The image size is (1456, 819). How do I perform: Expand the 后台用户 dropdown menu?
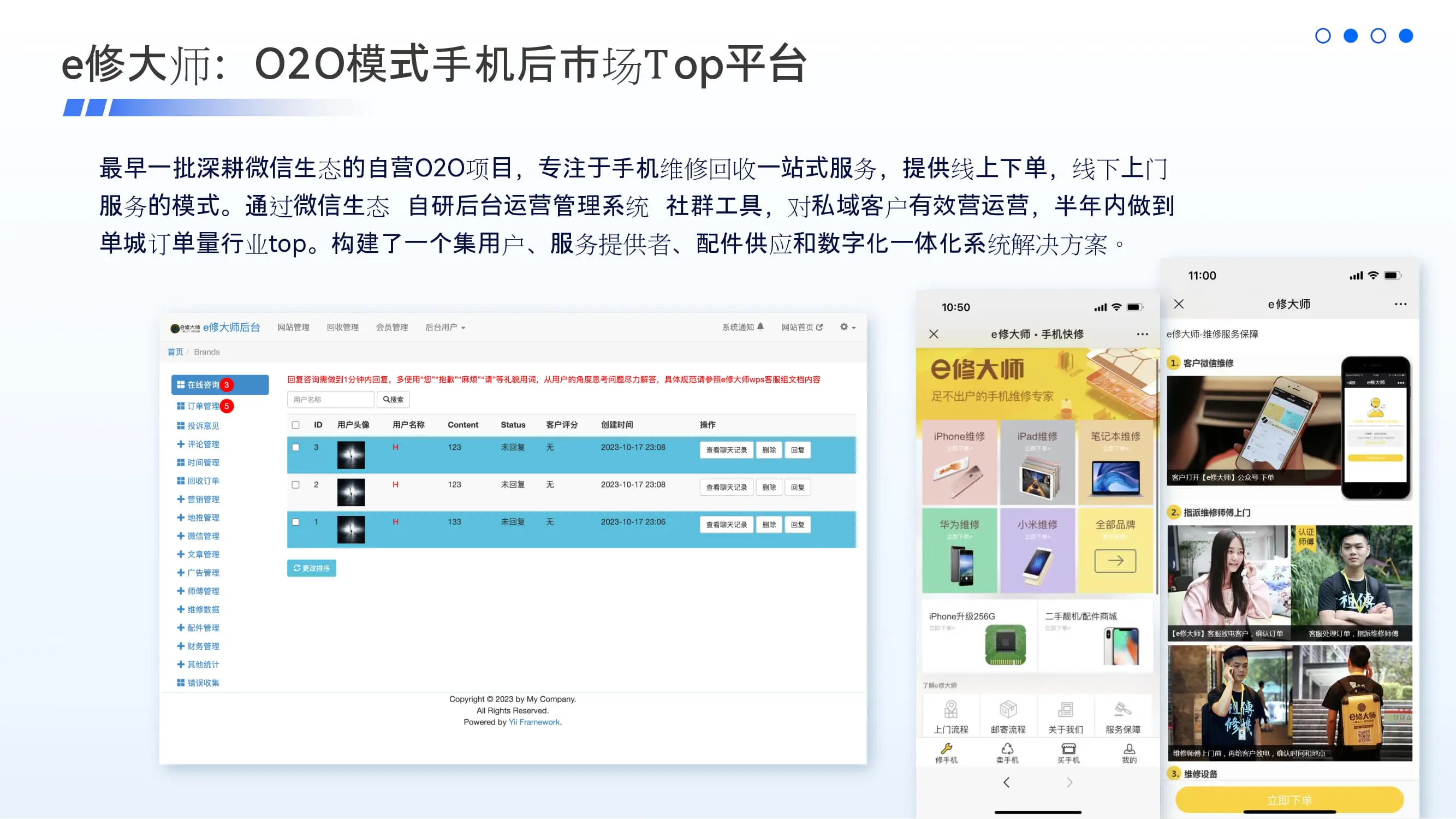click(x=445, y=327)
